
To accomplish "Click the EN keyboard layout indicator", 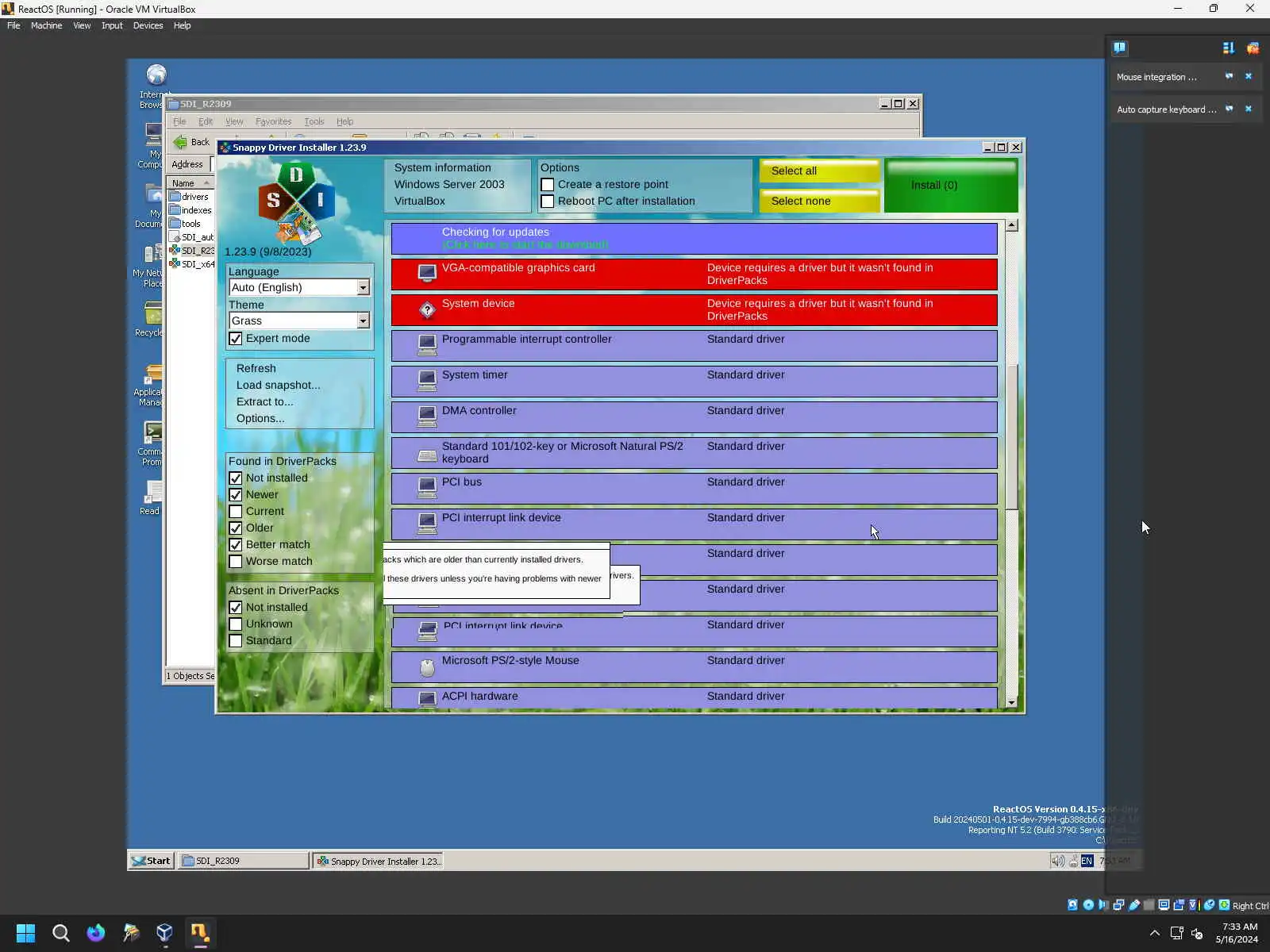I will 1087,861.
